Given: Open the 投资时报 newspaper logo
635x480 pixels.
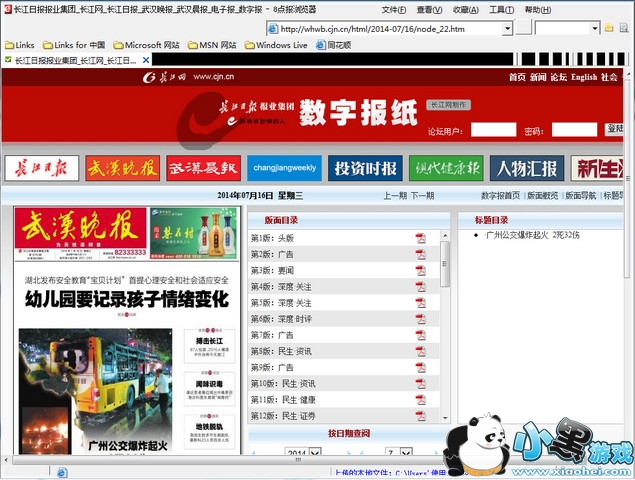Looking at the screenshot, I should 365,168.
